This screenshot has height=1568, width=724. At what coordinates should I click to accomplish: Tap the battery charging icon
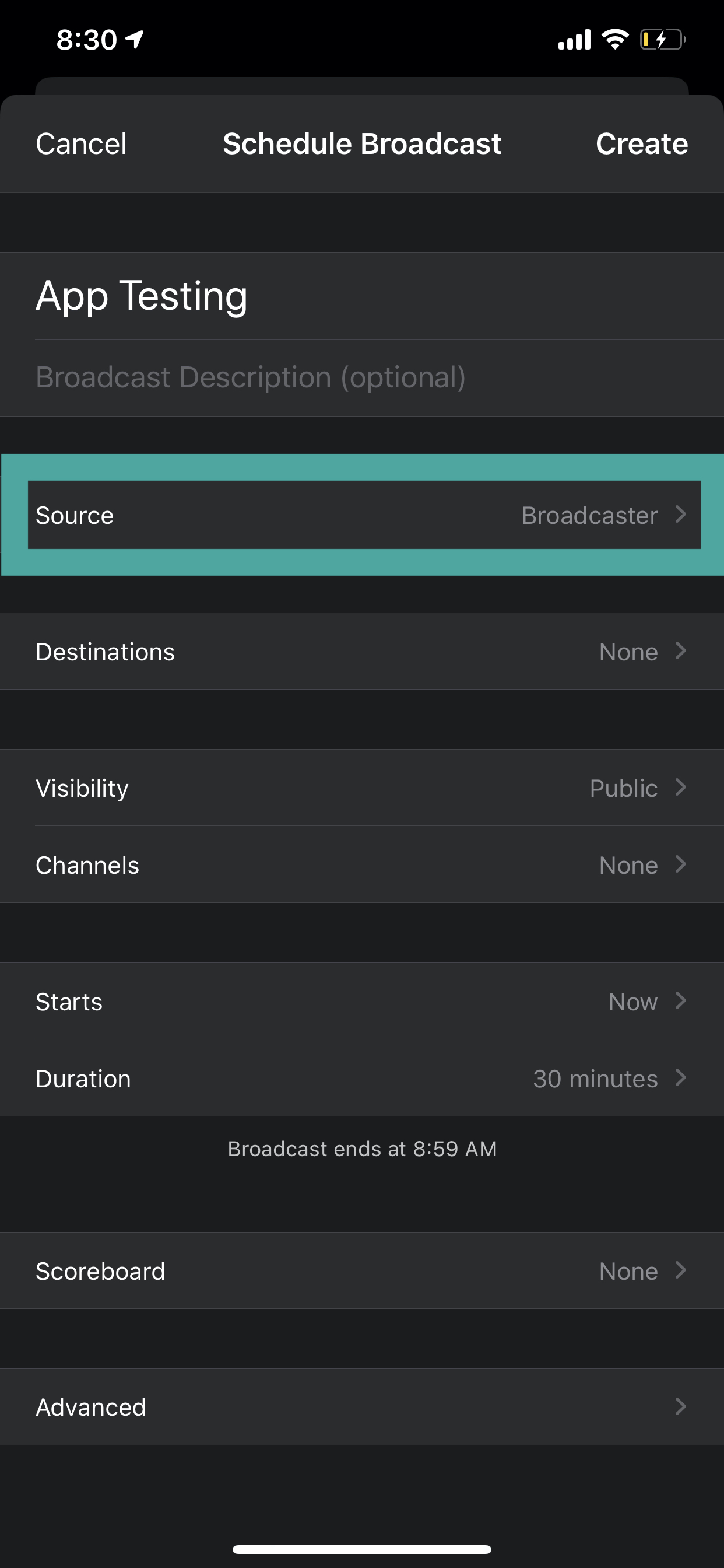click(x=662, y=40)
